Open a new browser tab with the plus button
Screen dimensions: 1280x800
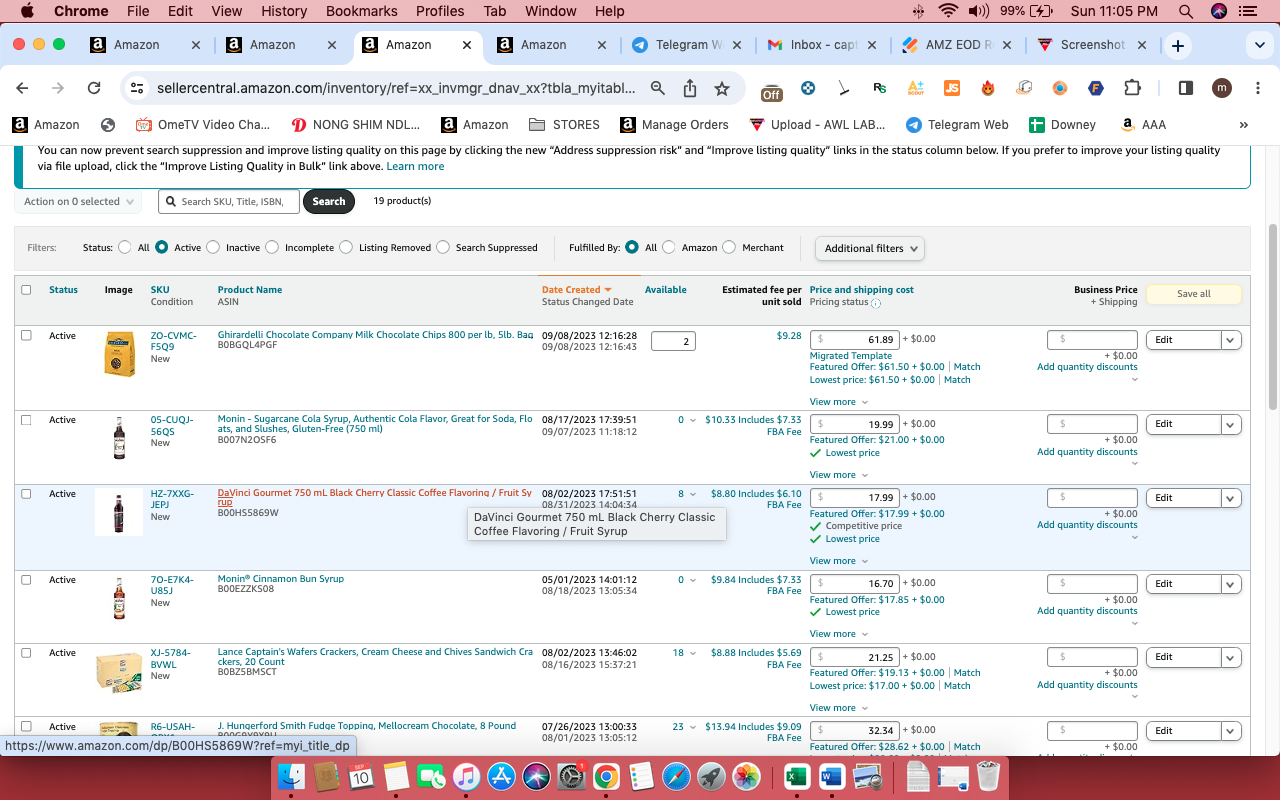pos(1178,46)
